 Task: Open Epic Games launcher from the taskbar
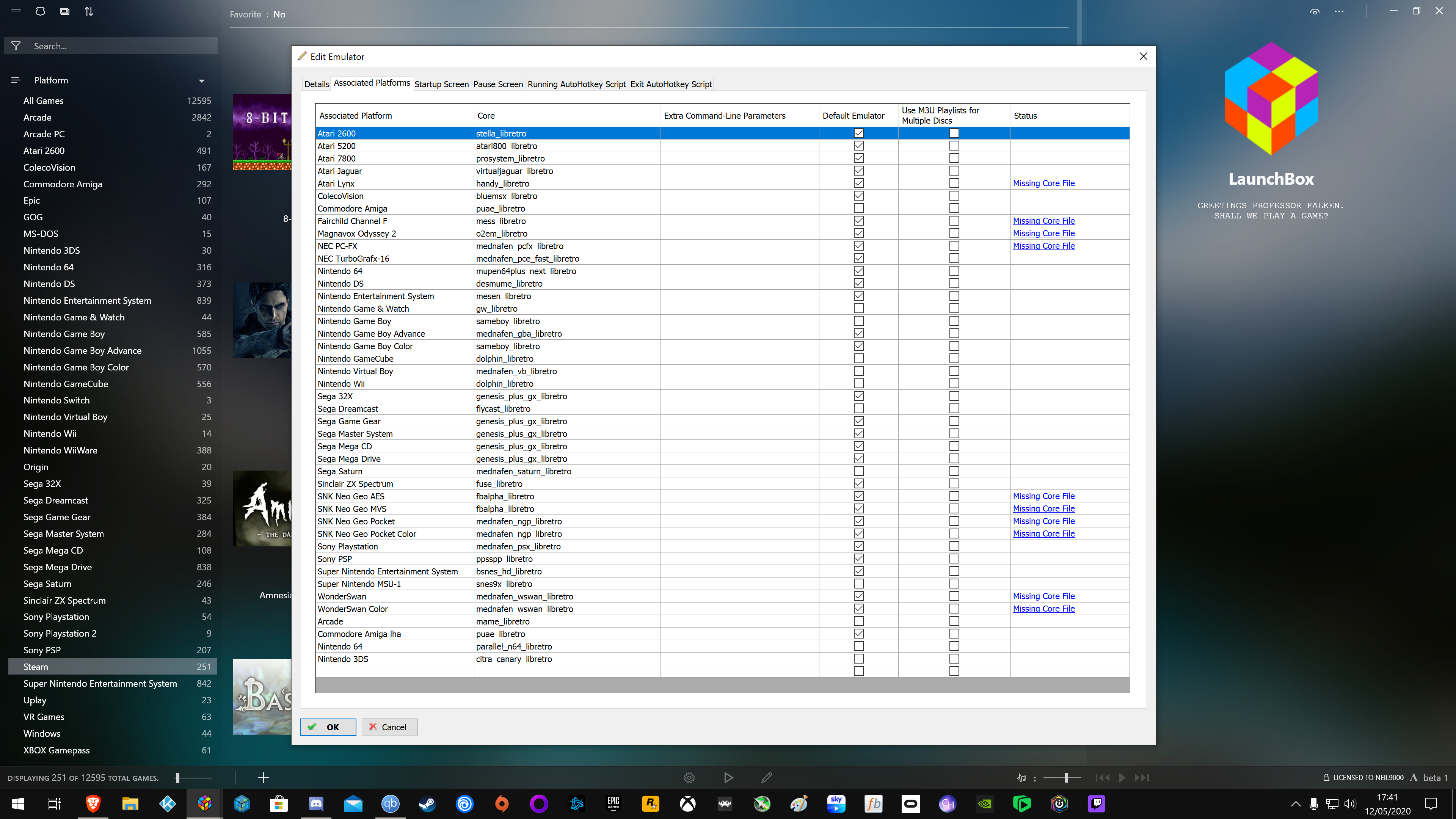coord(613,804)
